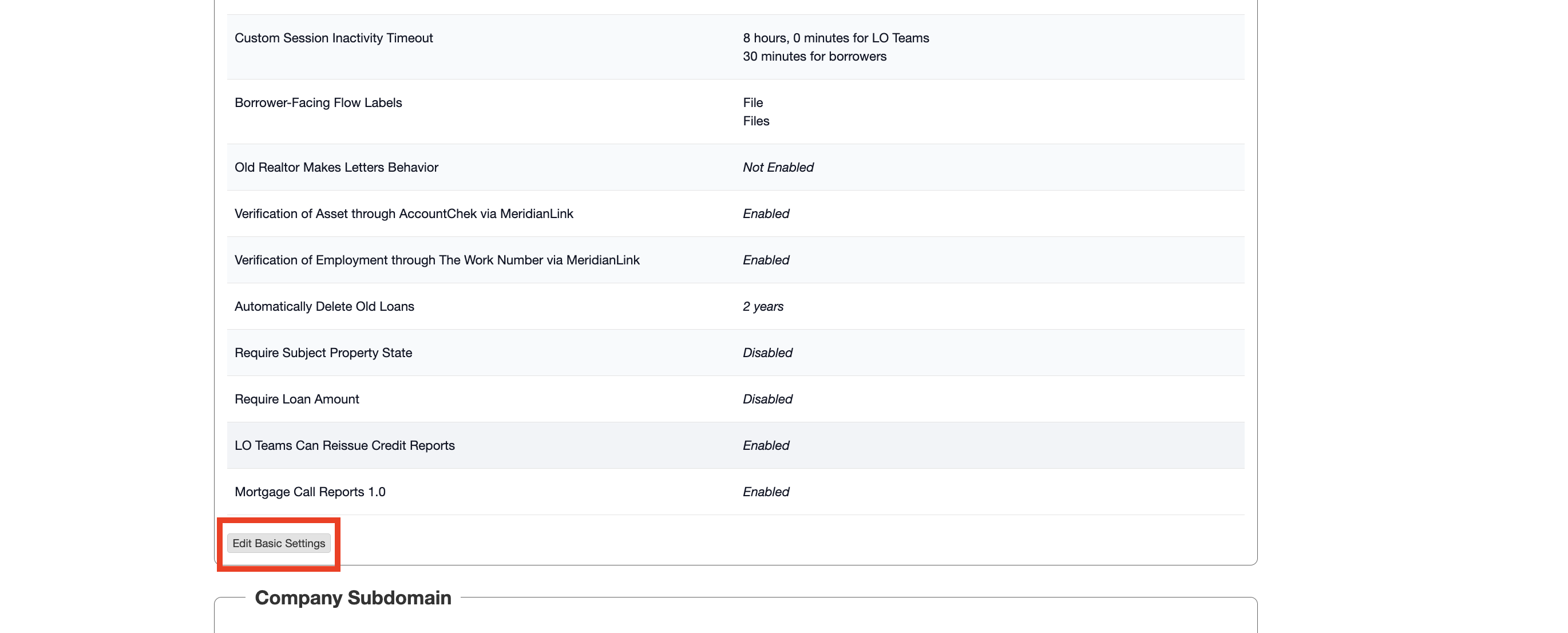Click the 'Not Enabled' status value
1568x633 pixels.
click(x=778, y=167)
